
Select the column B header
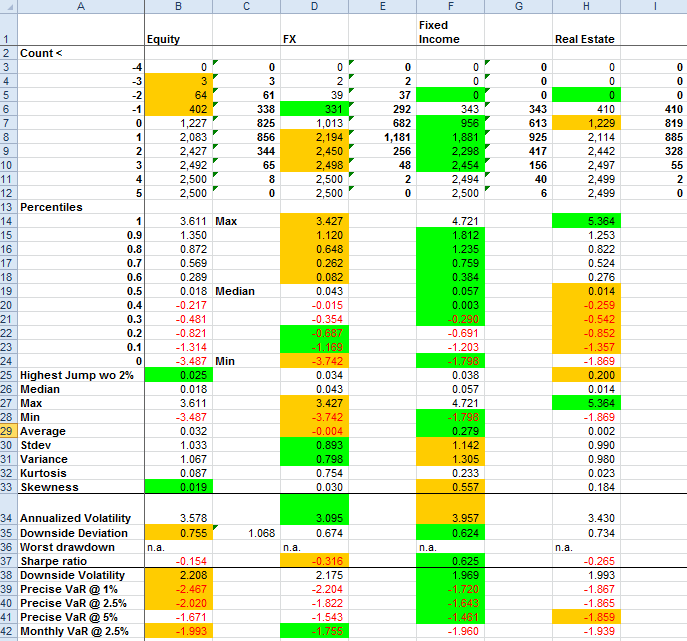click(177, 6)
